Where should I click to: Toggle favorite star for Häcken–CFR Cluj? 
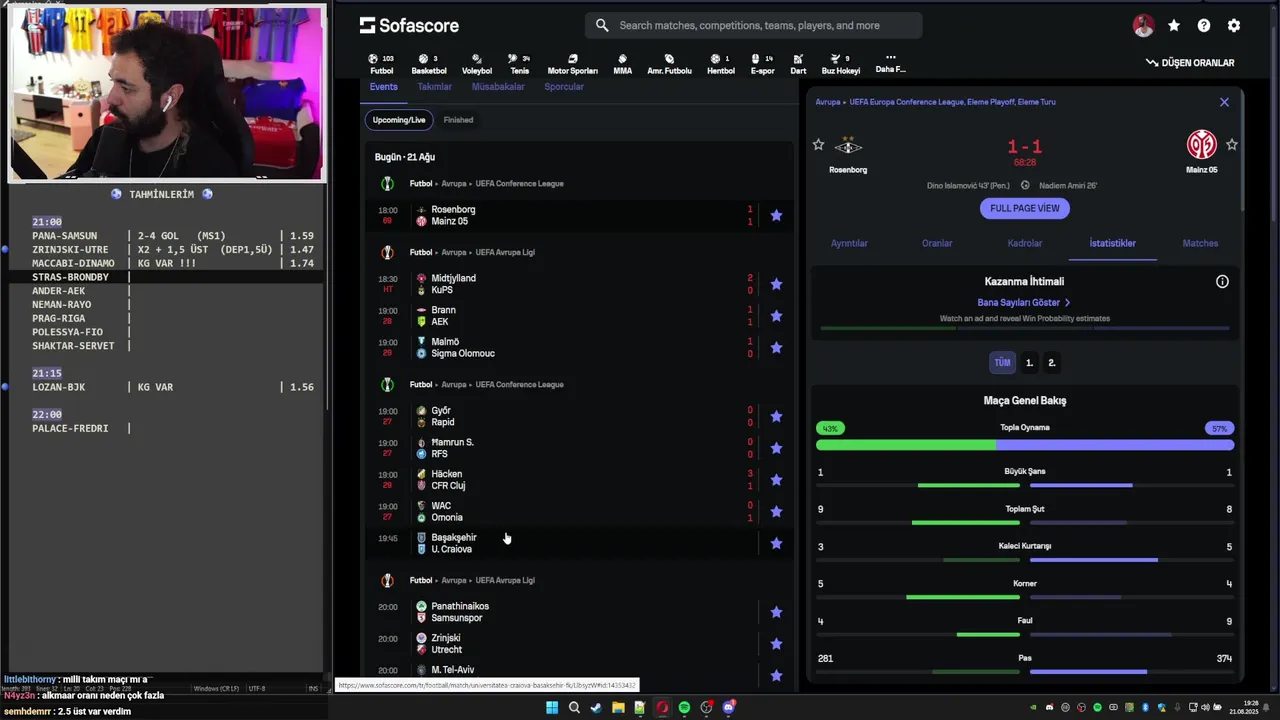(776, 480)
